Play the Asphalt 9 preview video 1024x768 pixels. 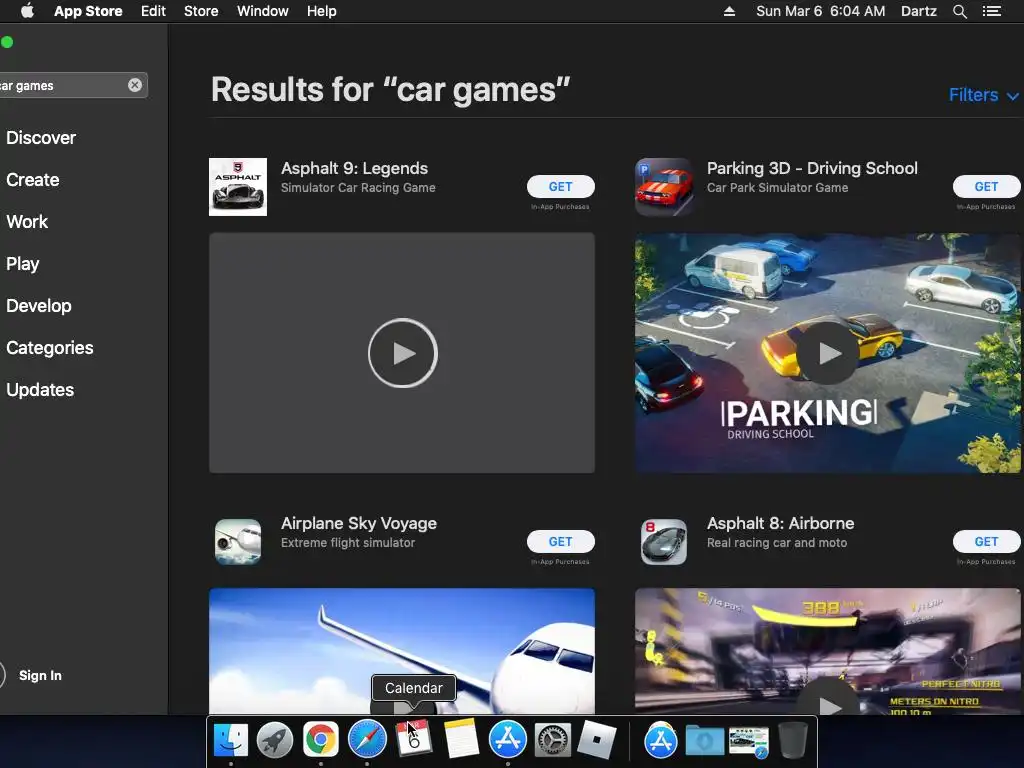[402, 353]
